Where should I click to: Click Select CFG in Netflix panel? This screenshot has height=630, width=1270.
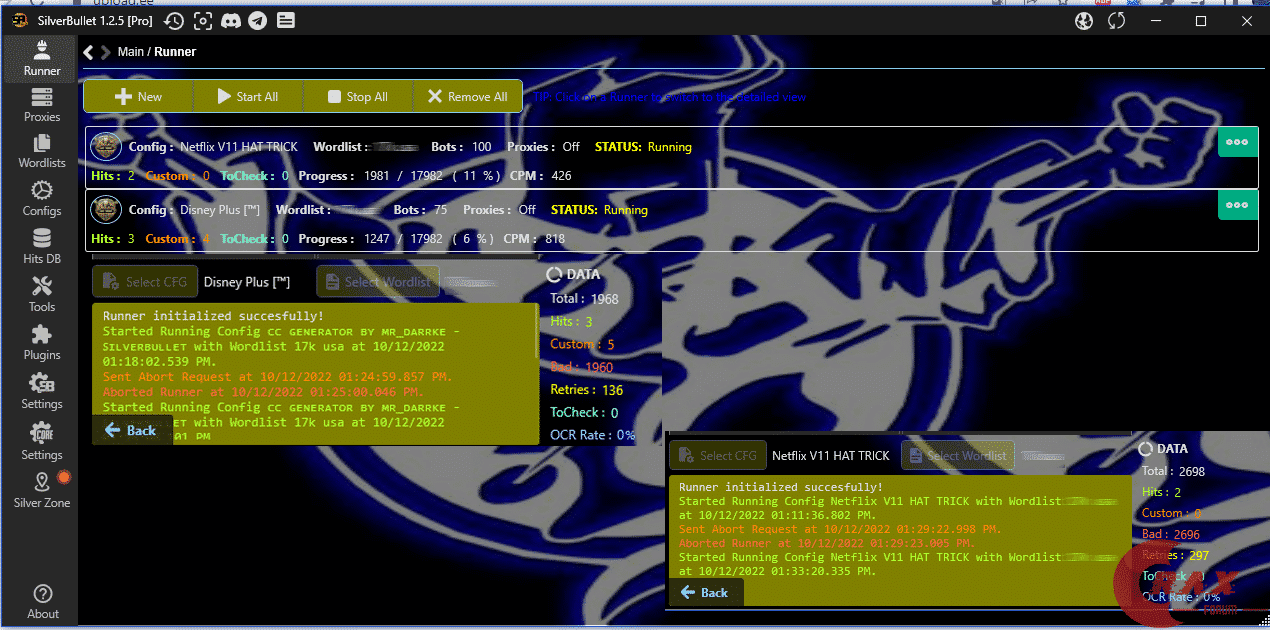718,455
